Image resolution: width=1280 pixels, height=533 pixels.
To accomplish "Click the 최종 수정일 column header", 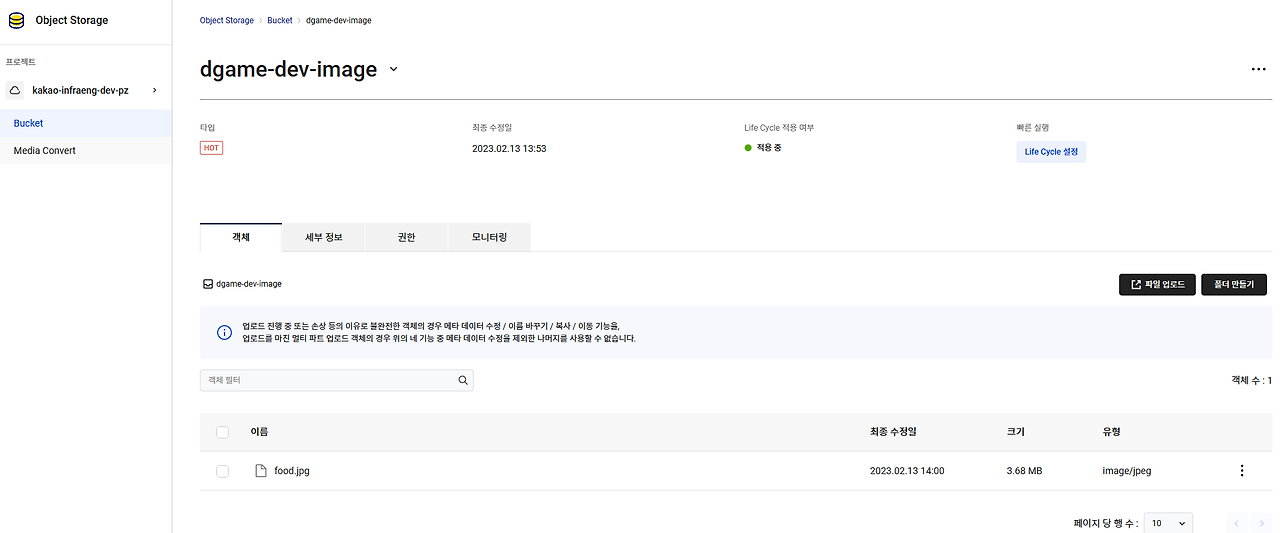I will (x=893, y=432).
